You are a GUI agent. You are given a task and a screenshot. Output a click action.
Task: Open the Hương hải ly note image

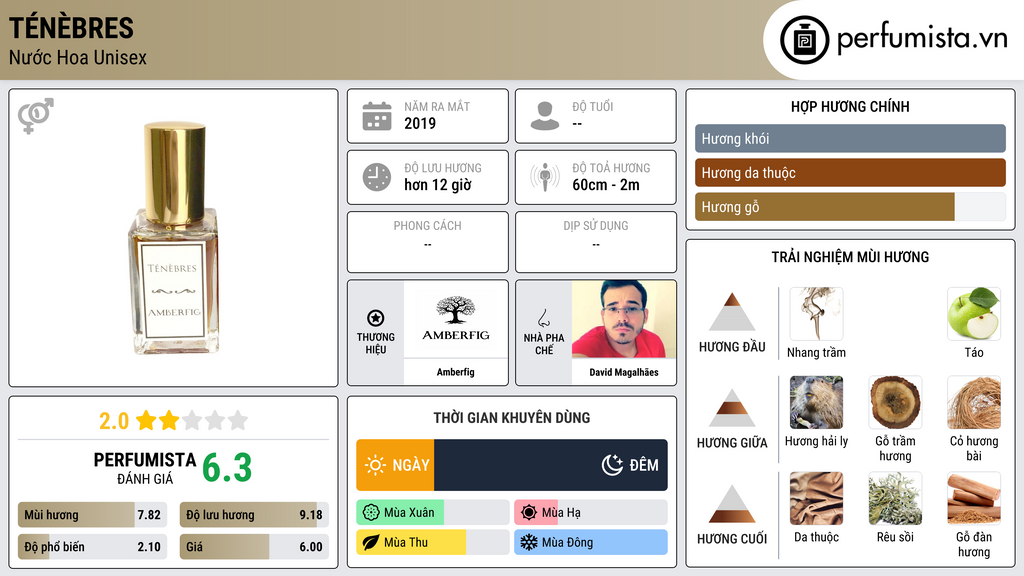[816, 402]
